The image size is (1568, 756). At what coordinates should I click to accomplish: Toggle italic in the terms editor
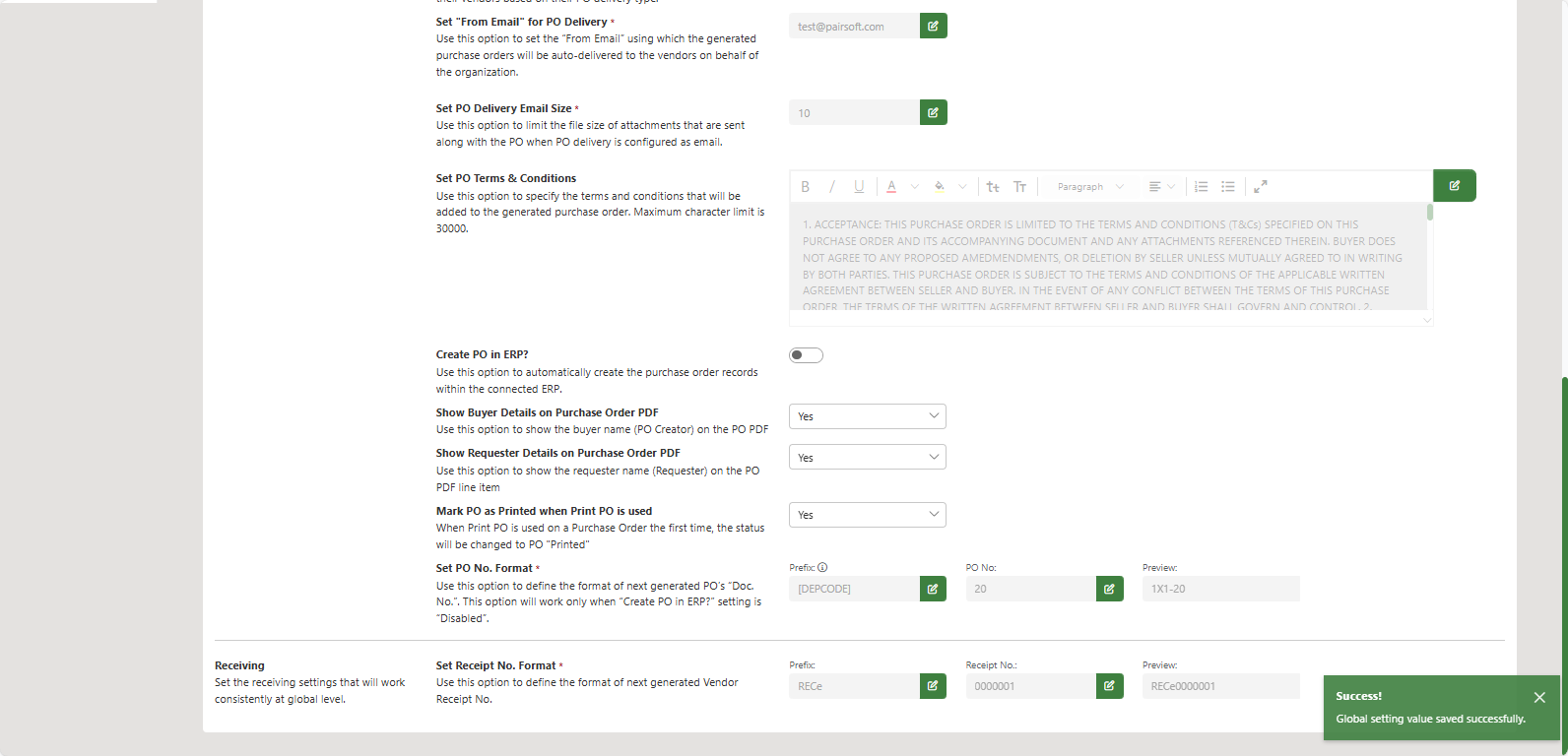tap(831, 186)
